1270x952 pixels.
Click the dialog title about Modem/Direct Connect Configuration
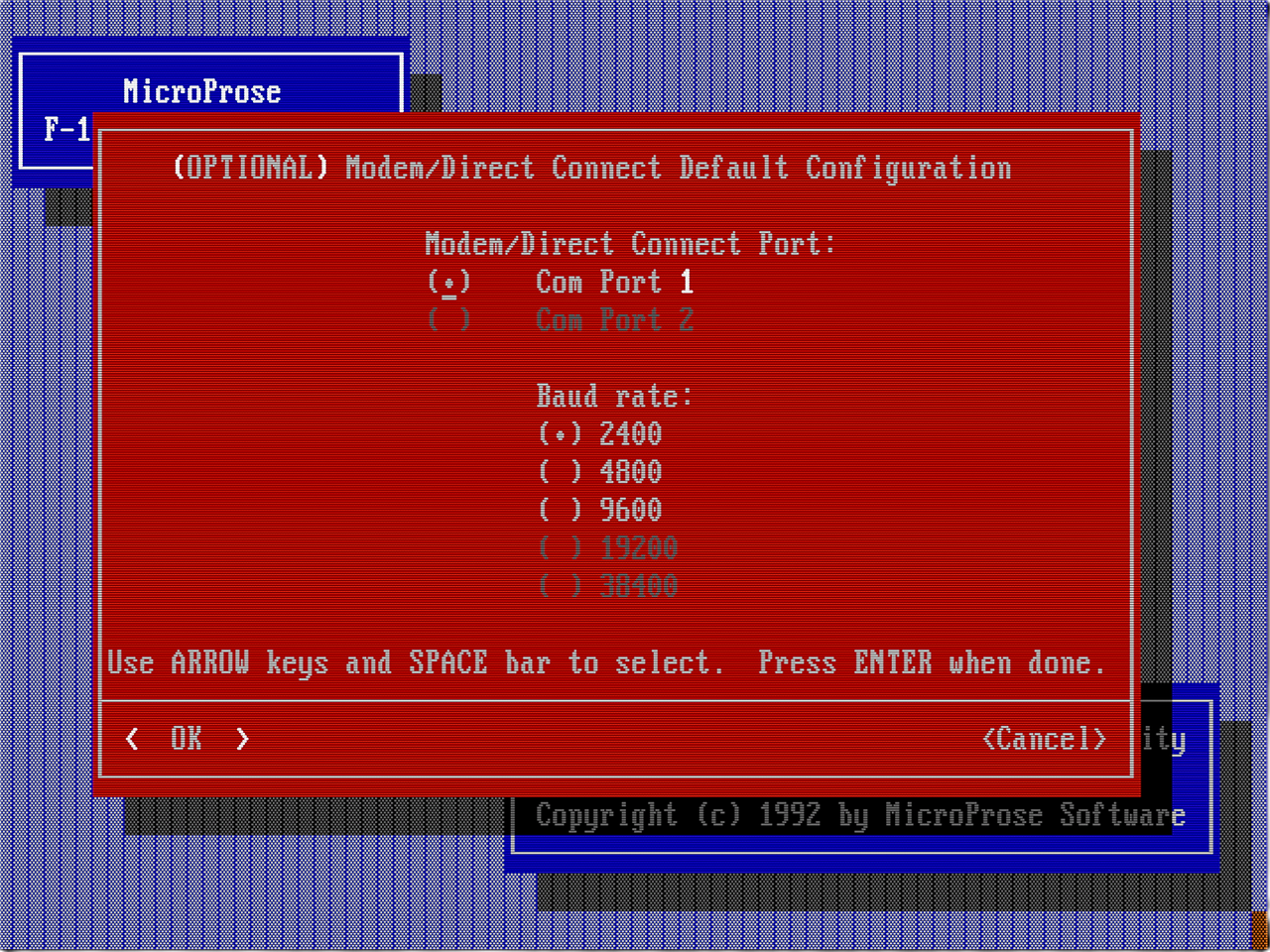(592, 168)
